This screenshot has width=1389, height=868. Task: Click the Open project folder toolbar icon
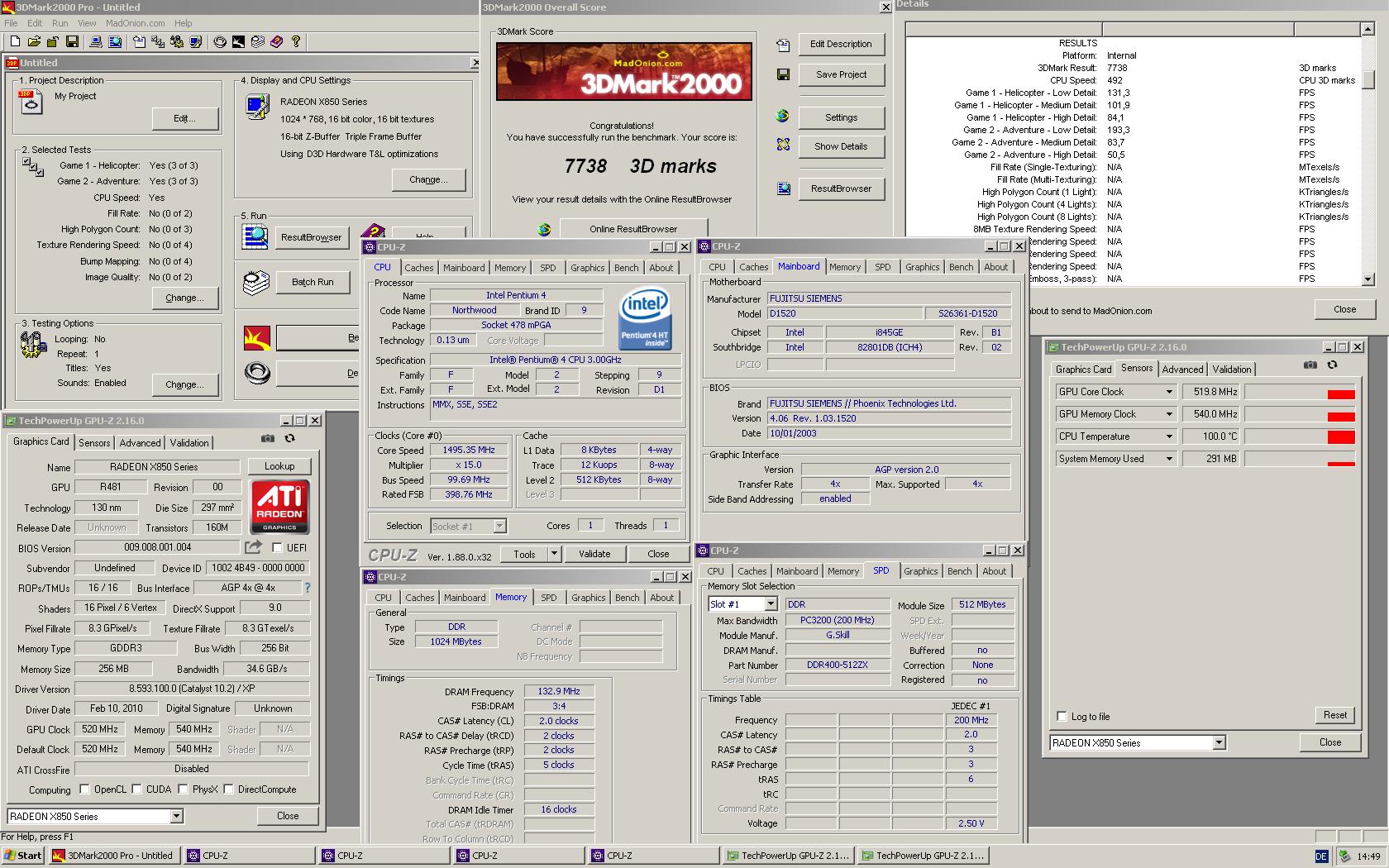pyautogui.click(x=34, y=41)
